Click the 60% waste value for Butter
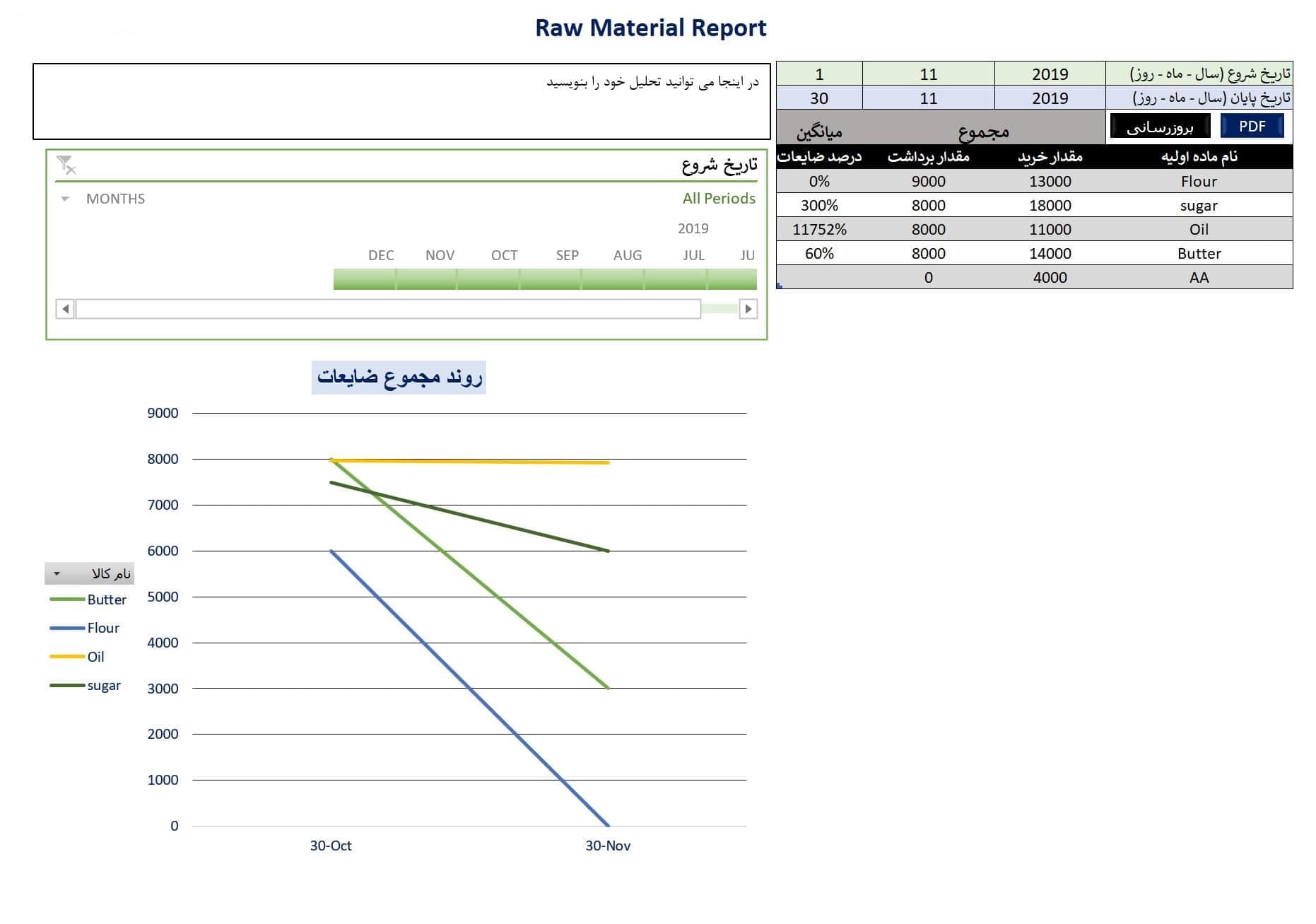The height and width of the screenshot is (924, 1316). coord(819,253)
